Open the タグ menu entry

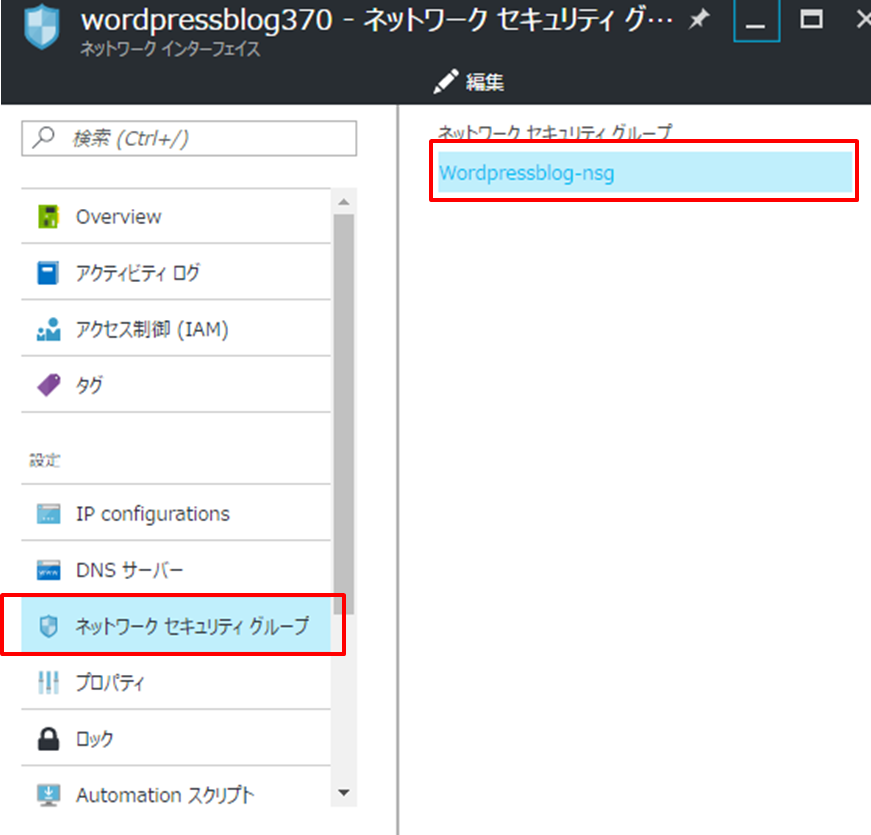176,385
